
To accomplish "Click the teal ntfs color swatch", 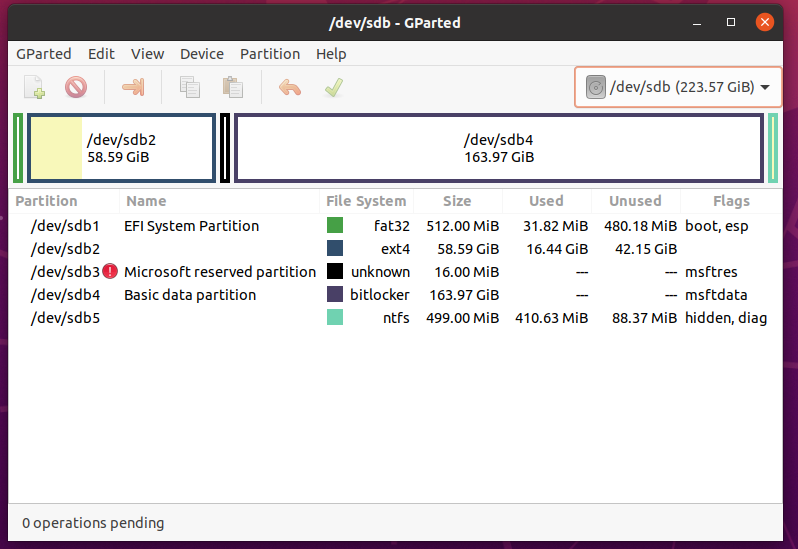I will click(x=335, y=317).
